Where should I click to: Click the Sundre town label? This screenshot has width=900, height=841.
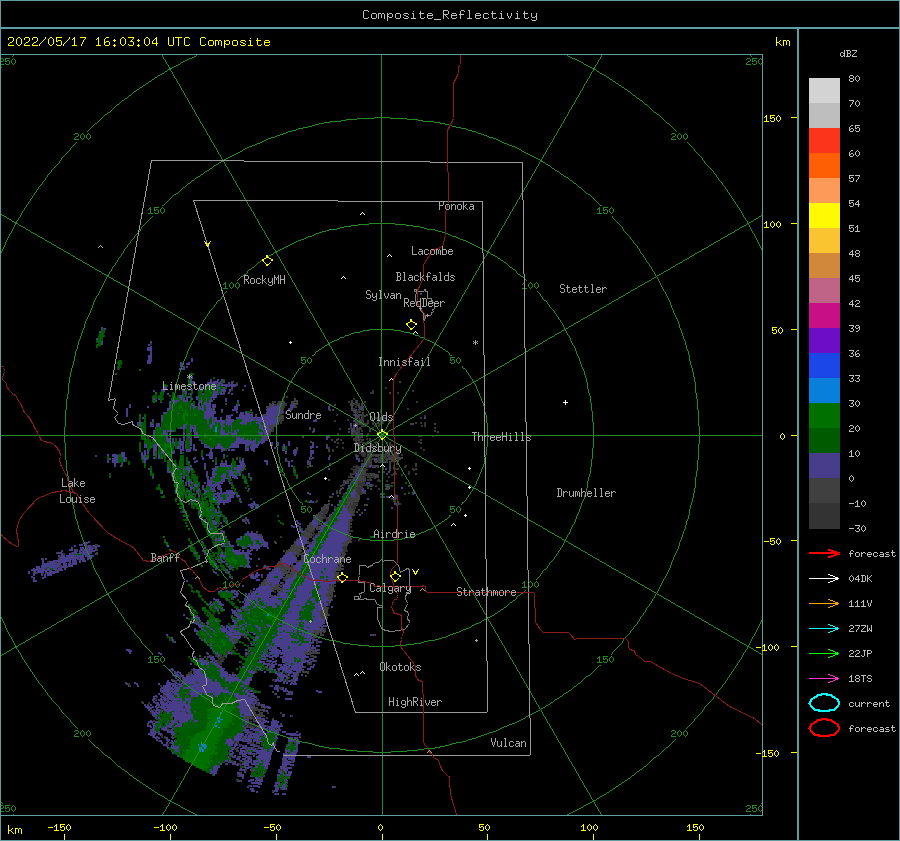pyautogui.click(x=303, y=414)
